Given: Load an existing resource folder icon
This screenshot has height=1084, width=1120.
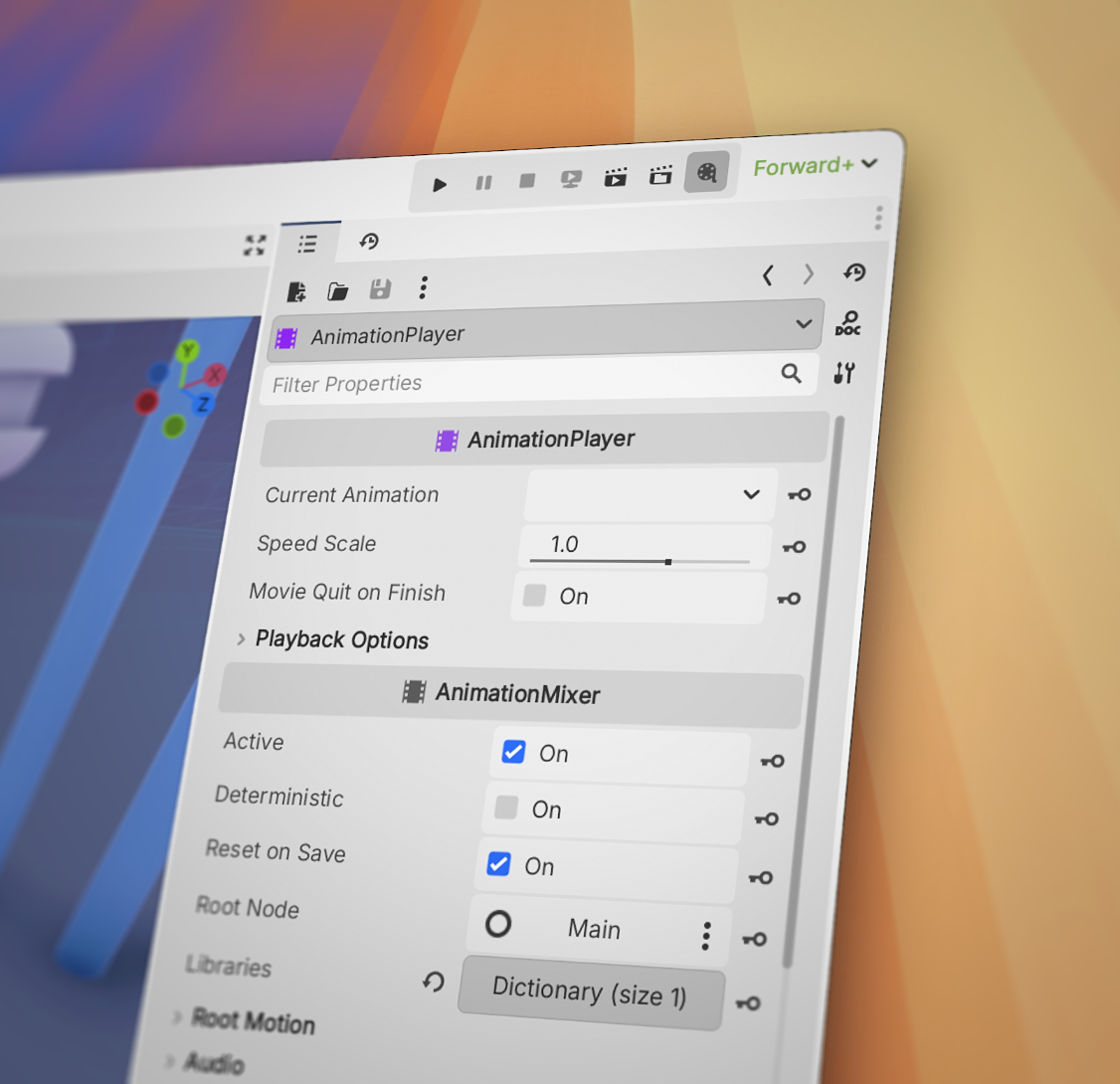Looking at the screenshot, I should [338, 290].
